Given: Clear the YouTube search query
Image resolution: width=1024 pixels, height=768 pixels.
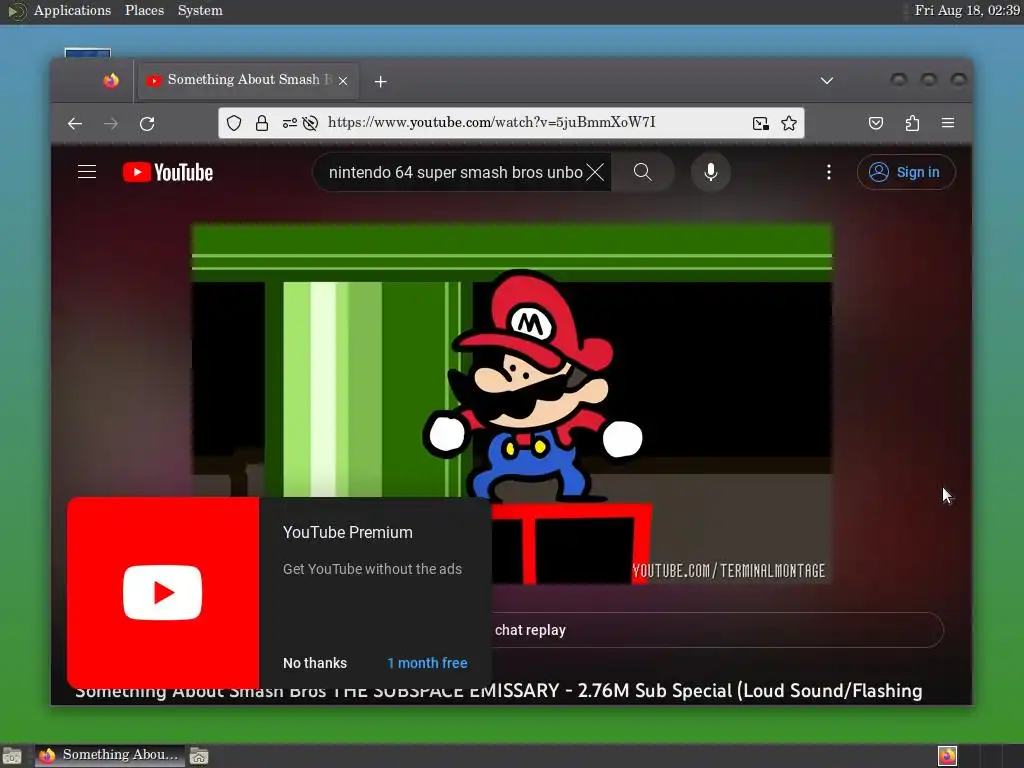Looking at the screenshot, I should click(595, 172).
